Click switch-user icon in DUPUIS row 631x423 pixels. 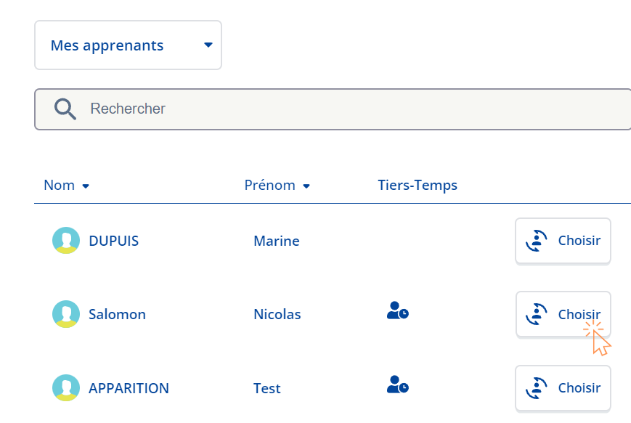click(x=536, y=241)
